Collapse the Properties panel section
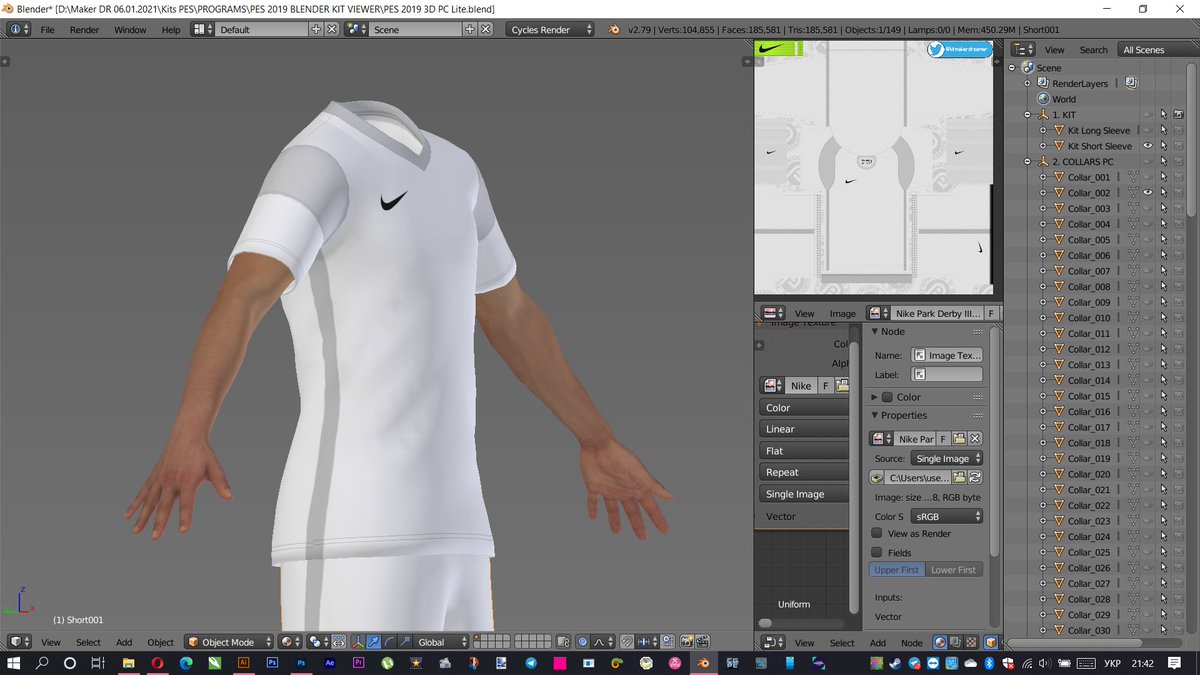 (x=875, y=415)
